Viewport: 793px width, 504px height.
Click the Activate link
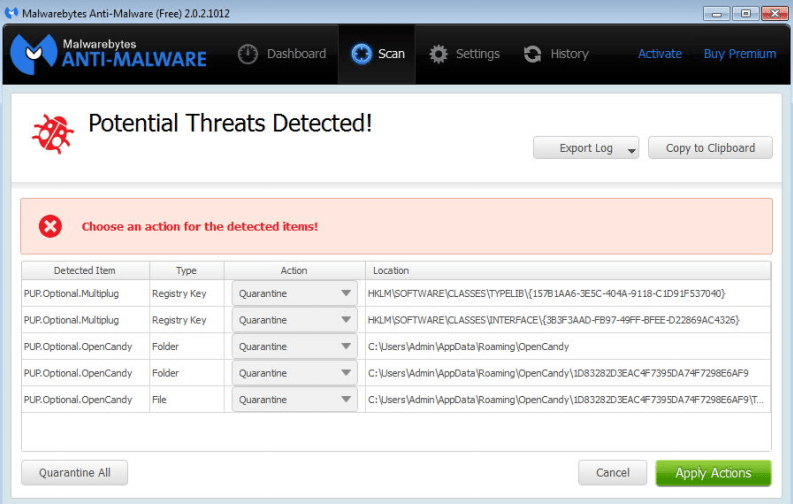click(659, 54)
